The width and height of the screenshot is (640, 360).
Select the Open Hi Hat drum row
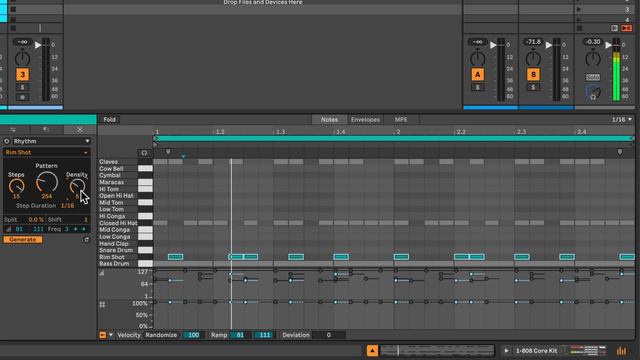[x=125, y=196]
